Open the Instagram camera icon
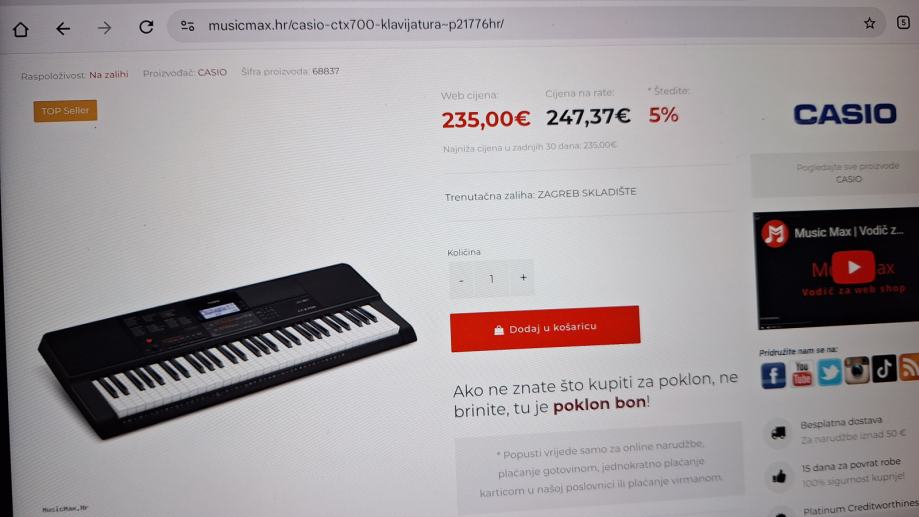The width and height of the screenshot is (919, 517). tap(856, 370)
